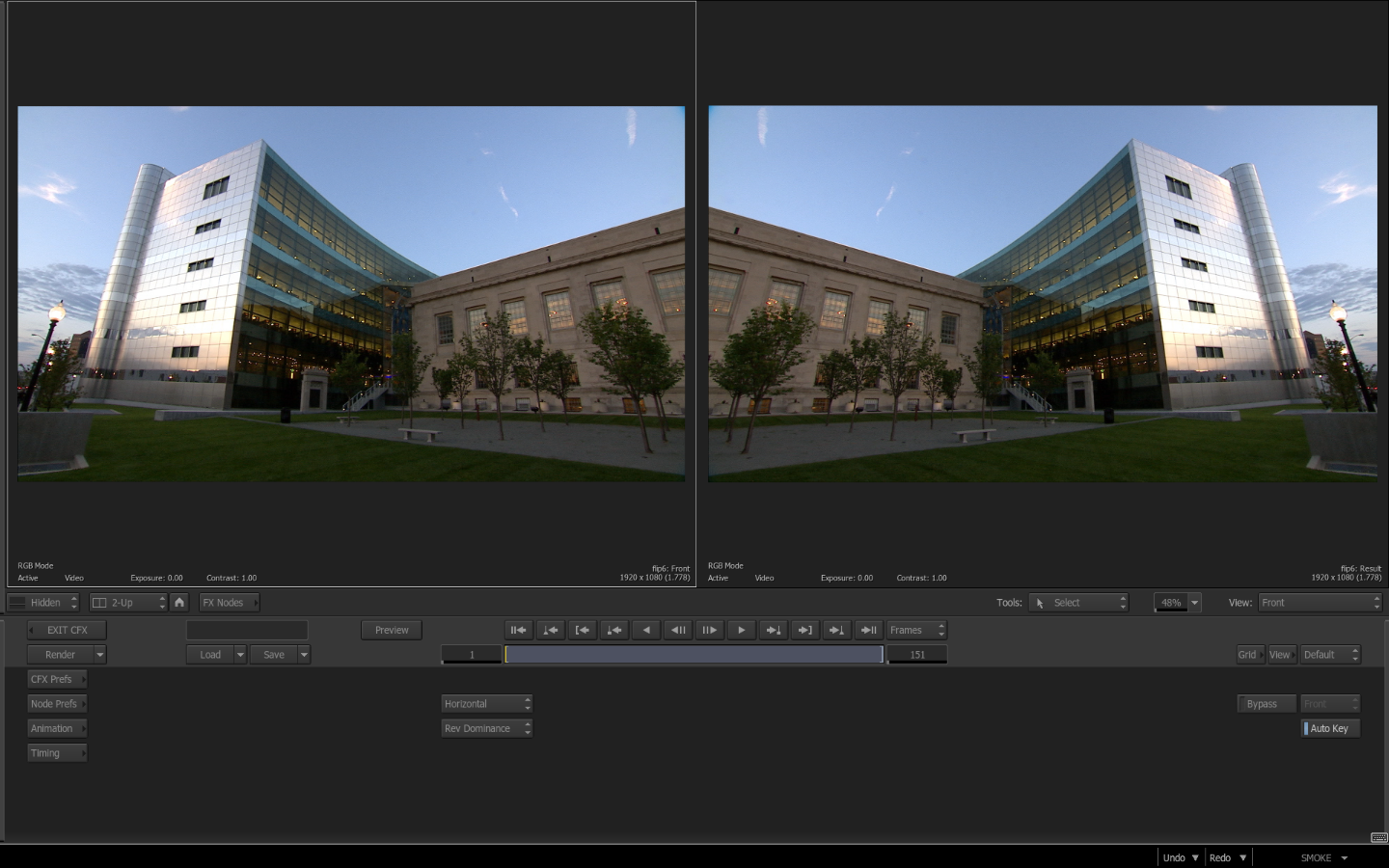
Task: Click the timeline scrub bar
Action: coord(694,655)
